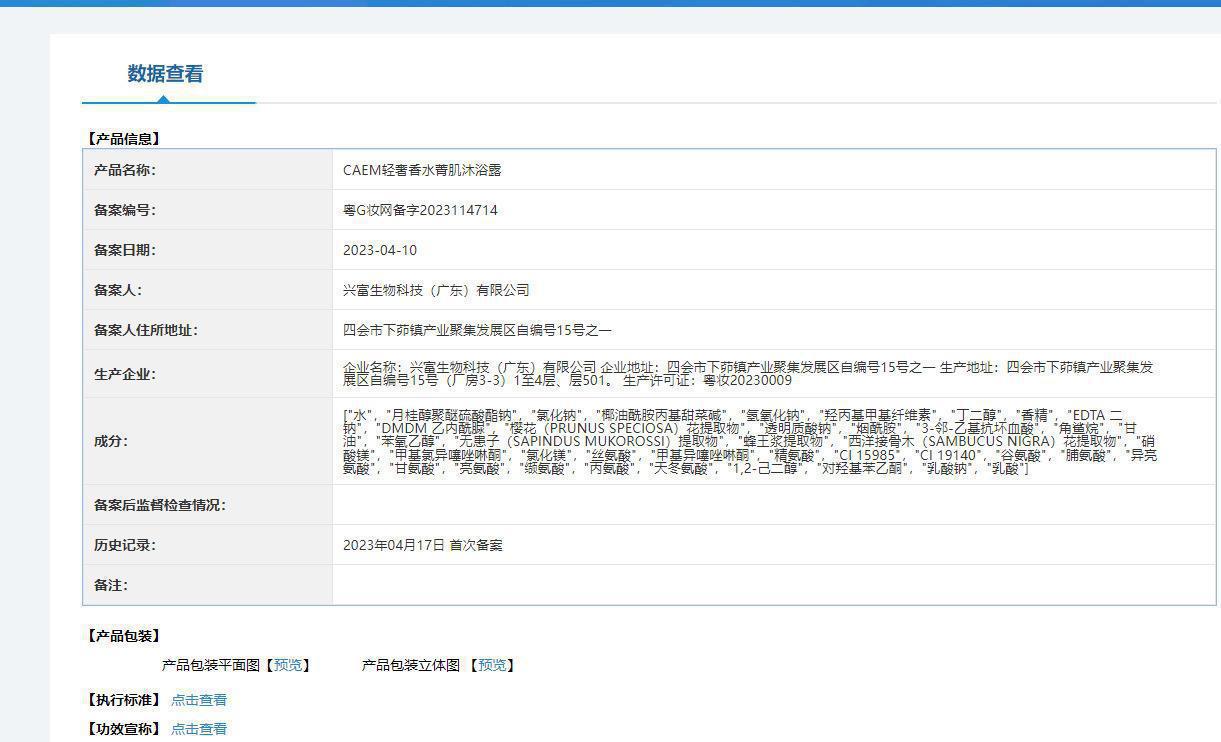1221x742 pixels.
Task: Click the 生产企业 details text
Action: pyautogui.click(x=748, y=374)
